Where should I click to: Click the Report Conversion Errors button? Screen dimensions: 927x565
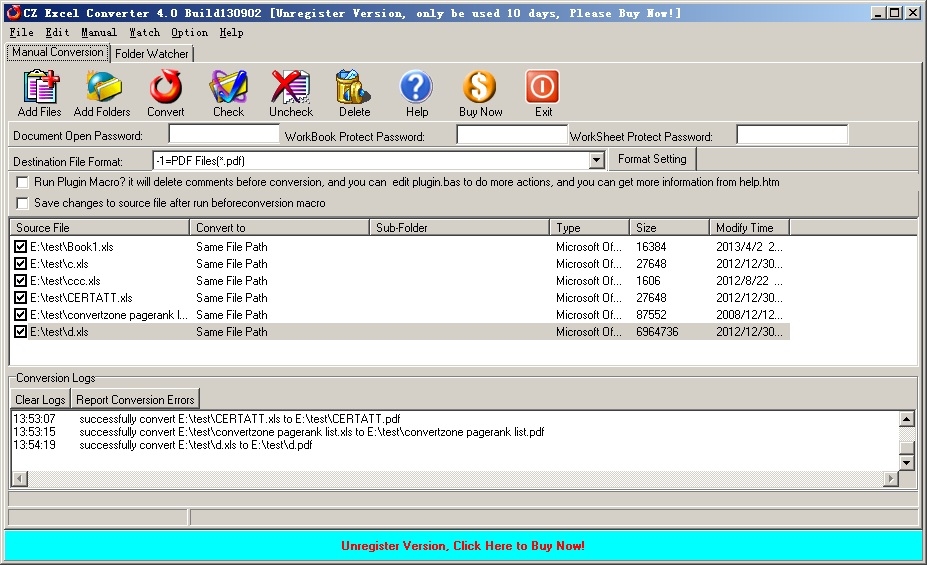click(135, 400)
